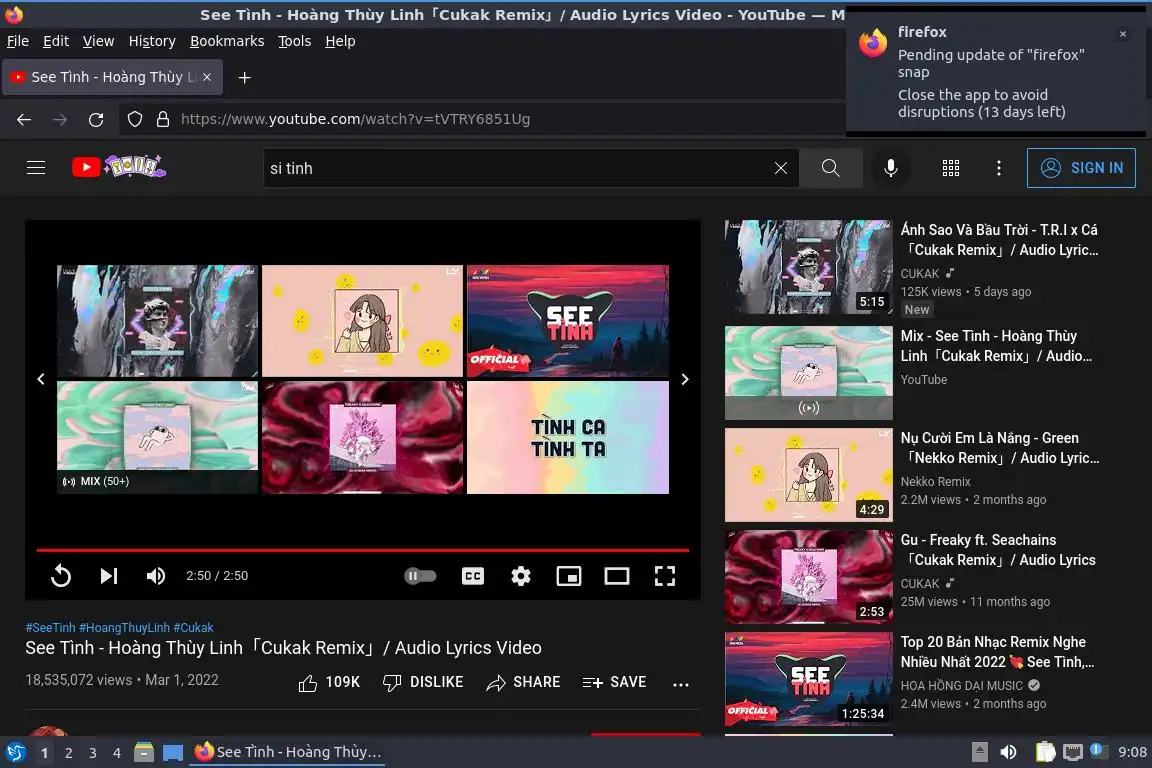
Task: Open more actions below the video
Action: point(681,683)
